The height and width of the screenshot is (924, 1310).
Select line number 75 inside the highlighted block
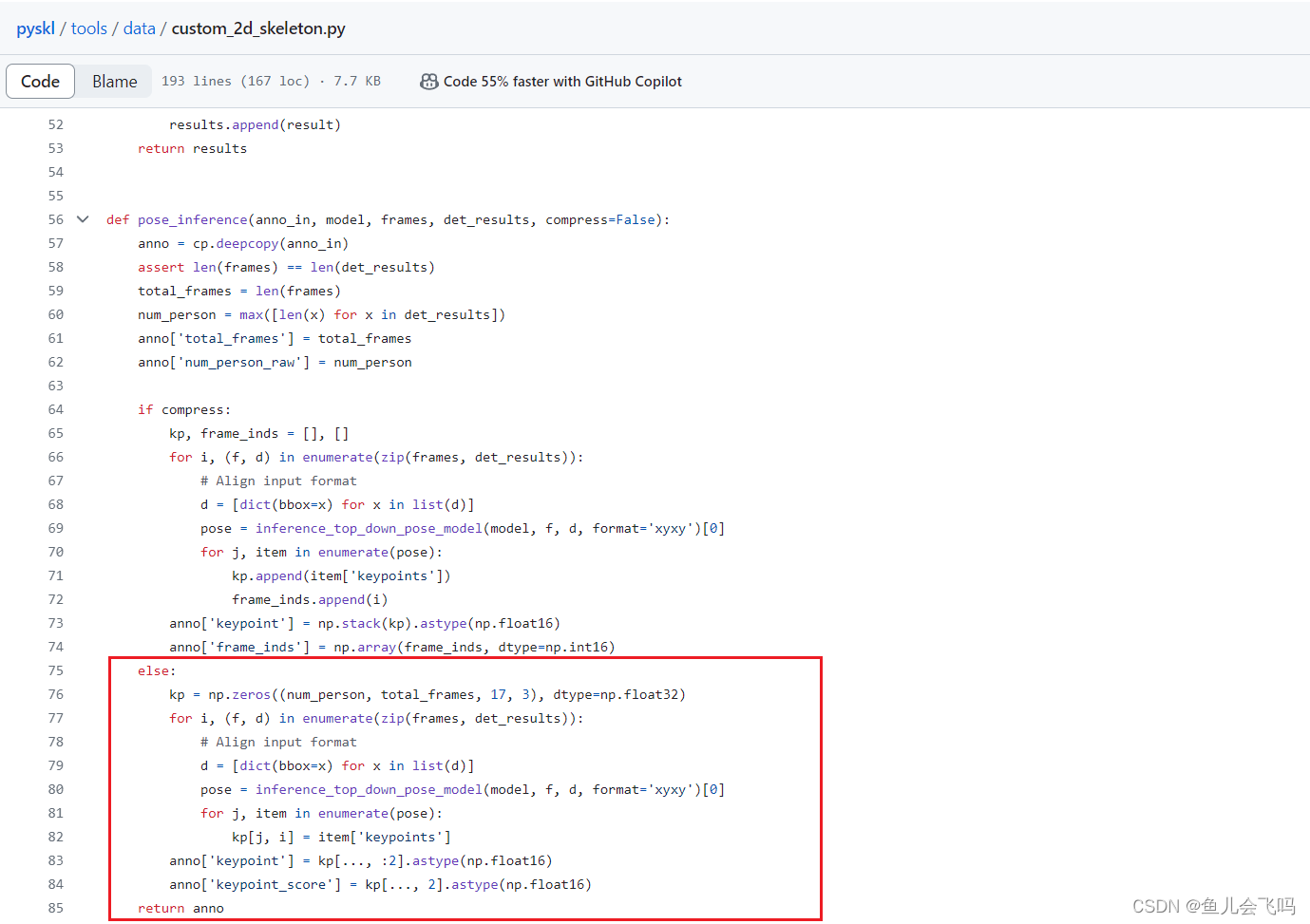pyautogui.click(x=55, y=670)
